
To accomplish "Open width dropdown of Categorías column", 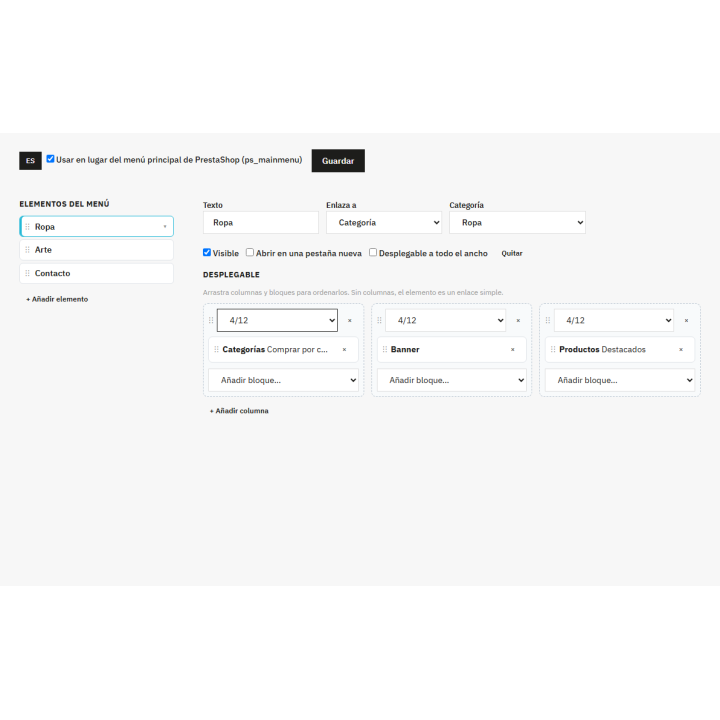I will 277,321.
